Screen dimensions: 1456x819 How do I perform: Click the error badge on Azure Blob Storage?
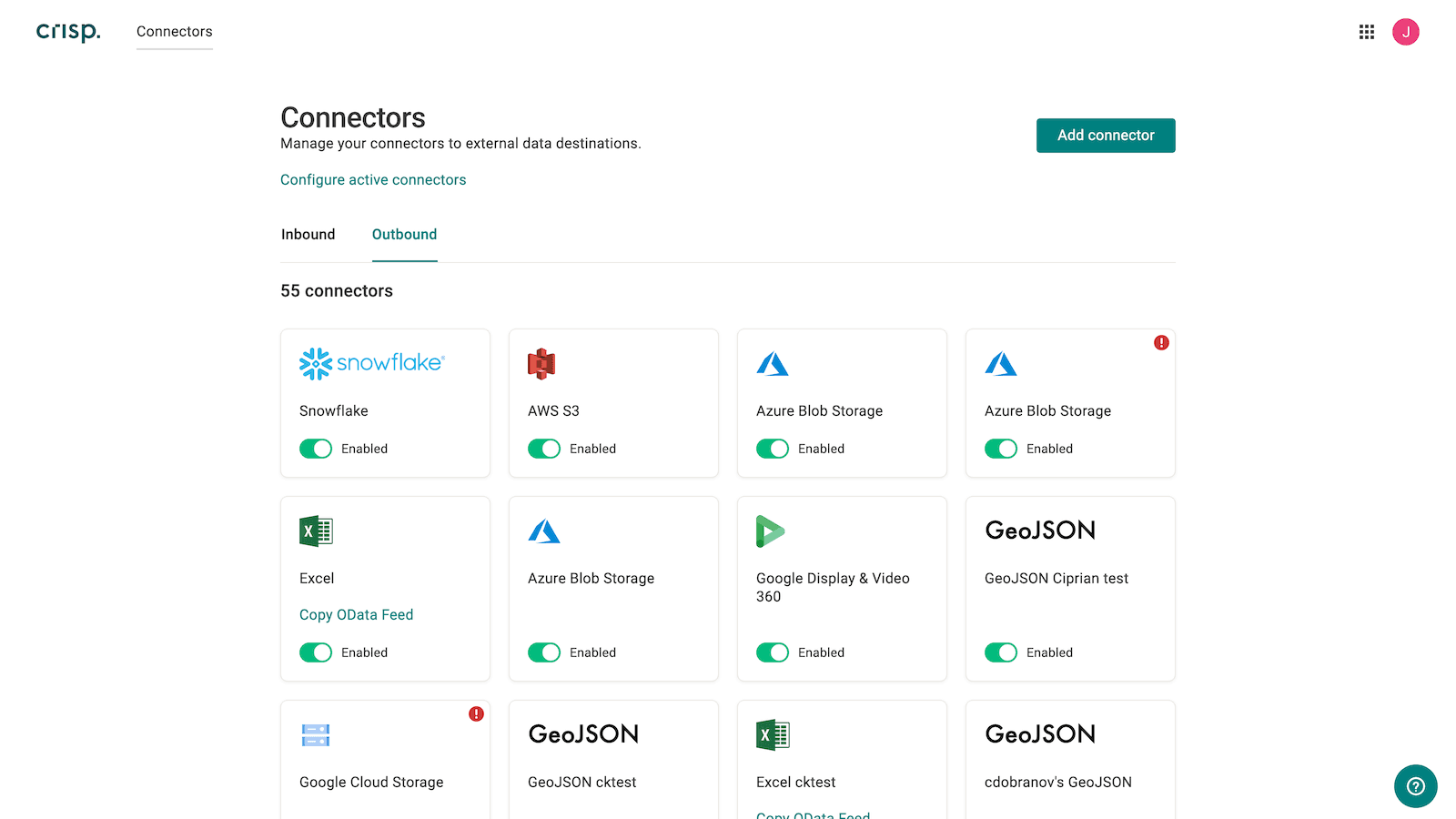(x=1161, y=343)
